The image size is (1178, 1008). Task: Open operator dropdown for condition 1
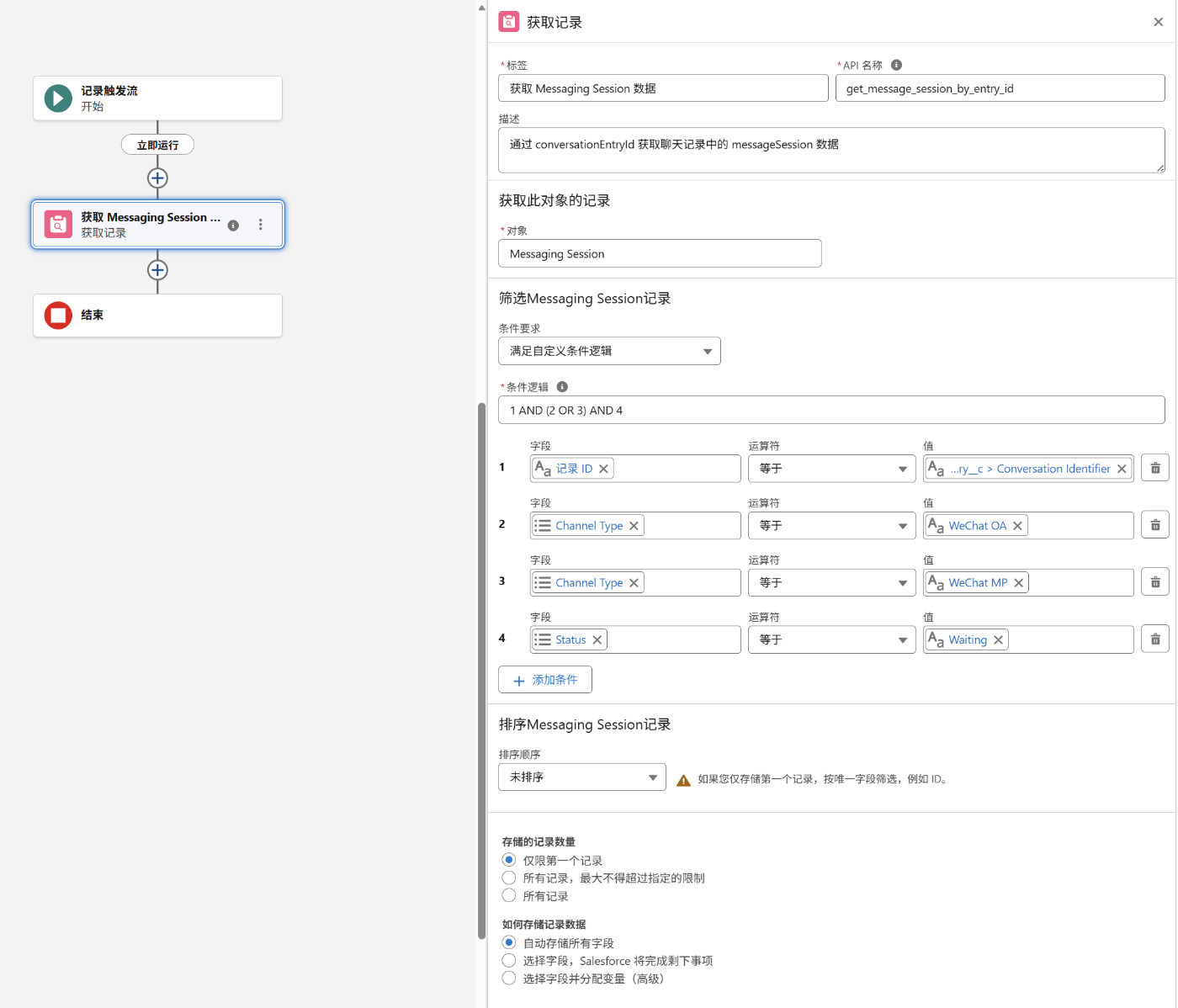coord(831,469)
